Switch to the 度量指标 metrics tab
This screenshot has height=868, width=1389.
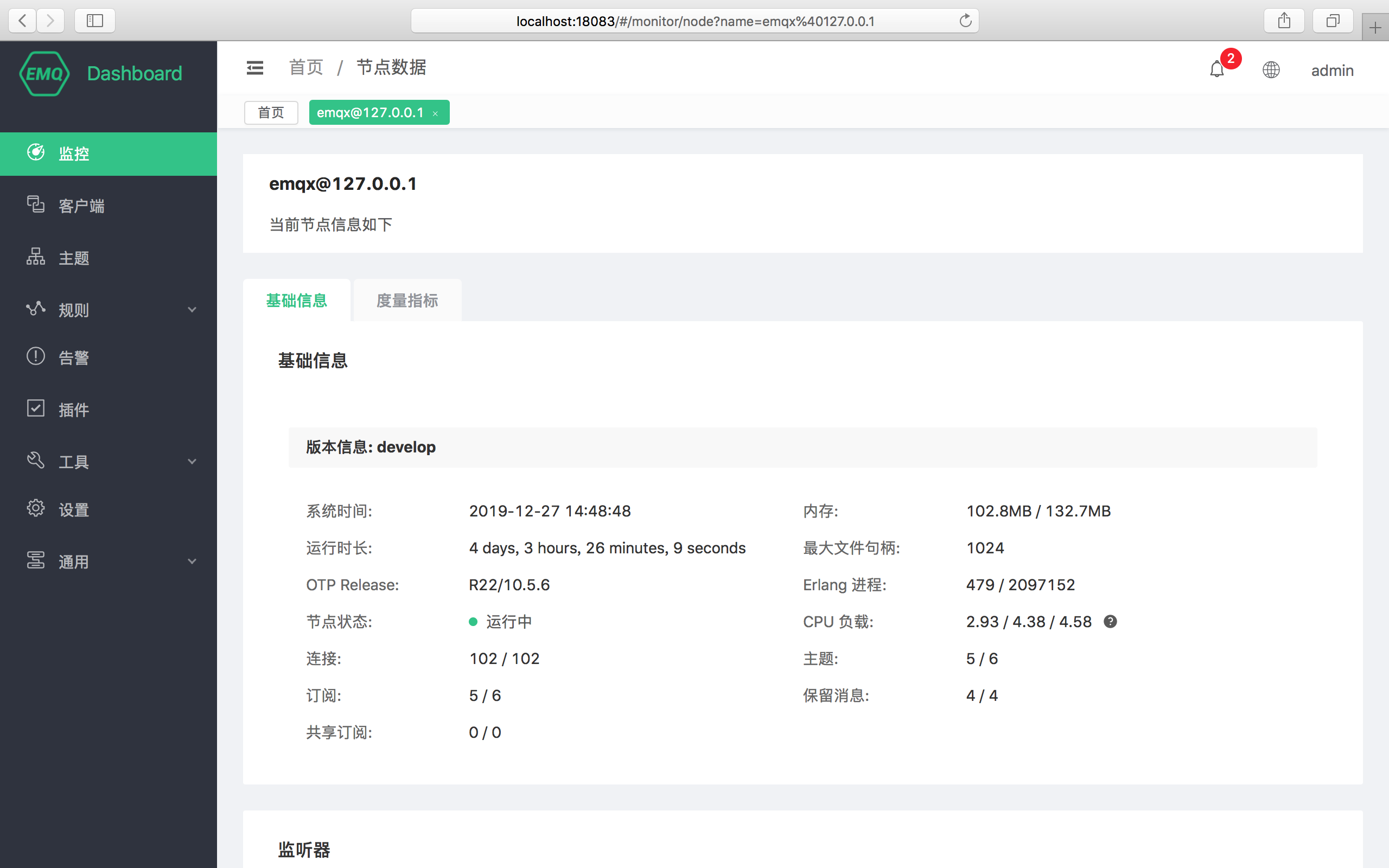[x=407, y=300]
